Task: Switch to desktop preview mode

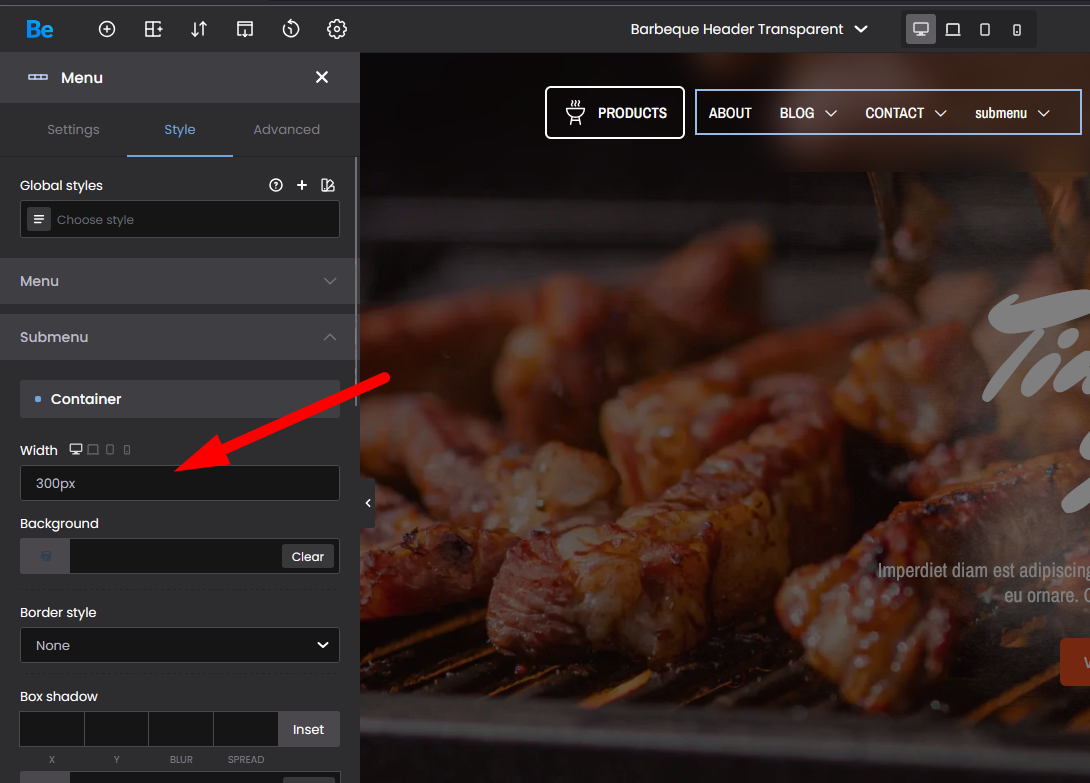Action: click(921, 29)
